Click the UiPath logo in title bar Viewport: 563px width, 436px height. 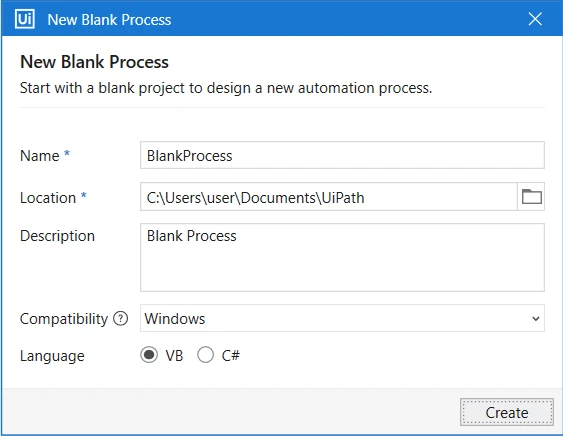point(25,19)
